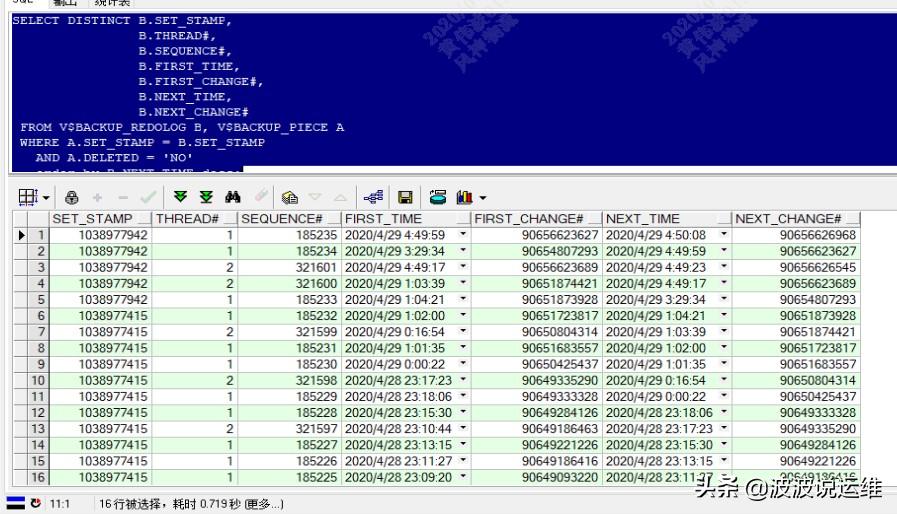Select row 10 via its row number
The image size is (897, 514).
pos(39,381)
